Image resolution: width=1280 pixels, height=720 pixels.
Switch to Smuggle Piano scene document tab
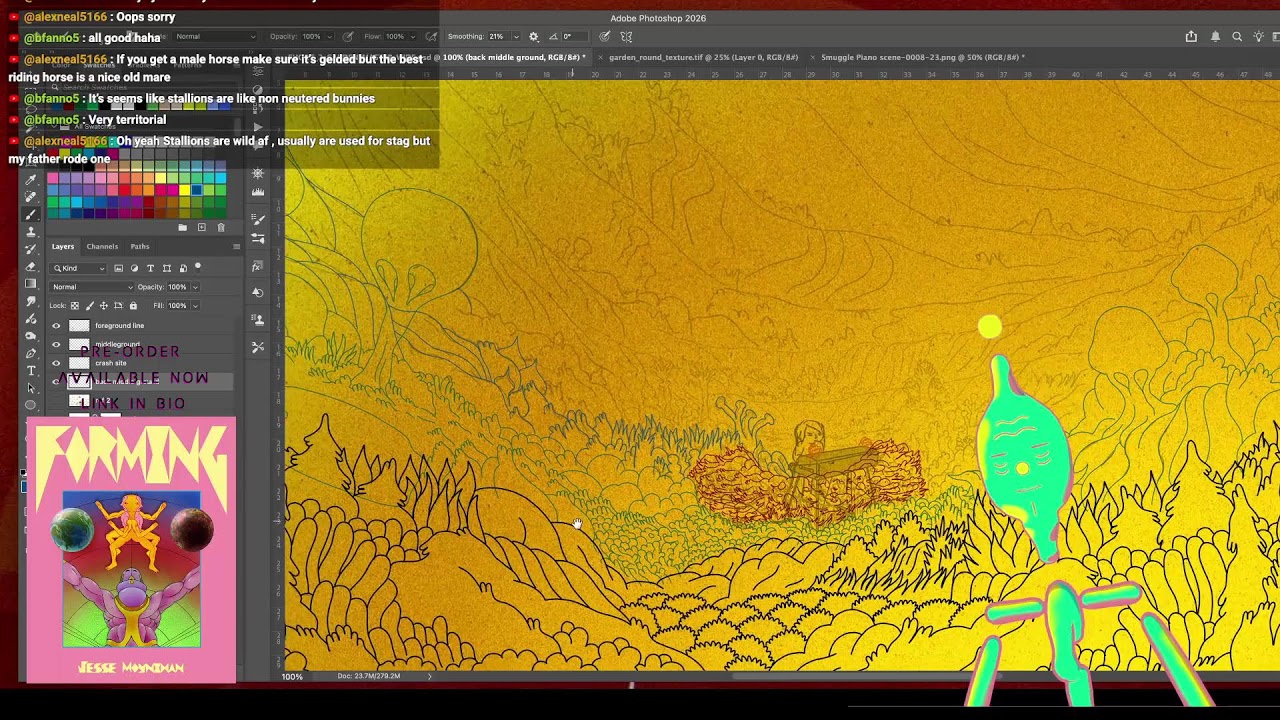click(922, 57)
